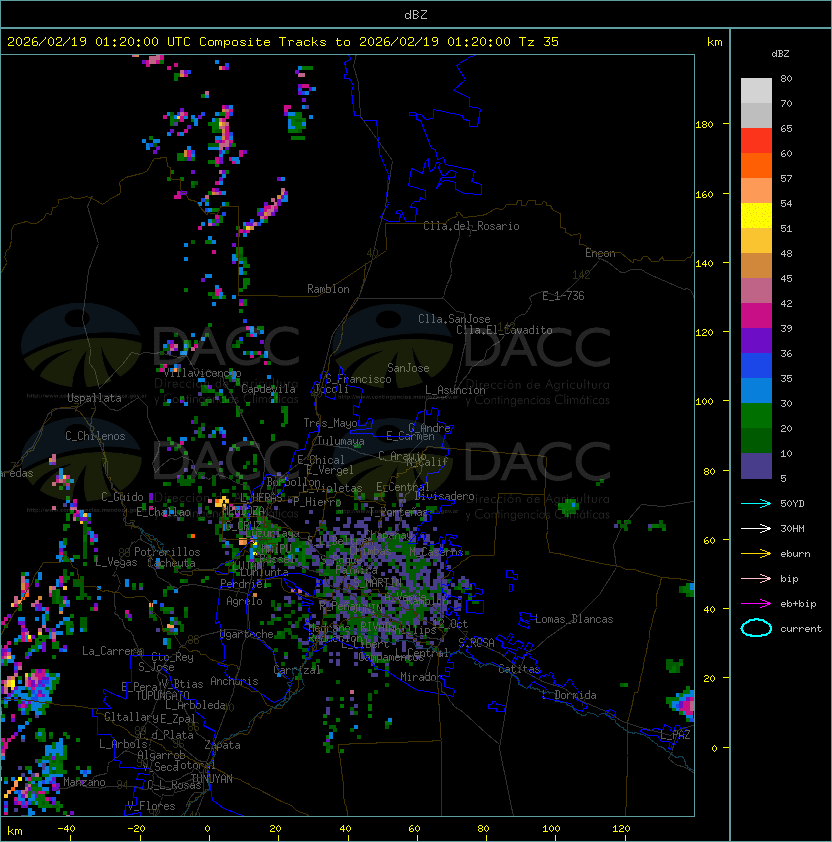This screenshot has height=842, width=832.
Task: Click the magenta 42–39 dBZ swatch
Action: 756,316
